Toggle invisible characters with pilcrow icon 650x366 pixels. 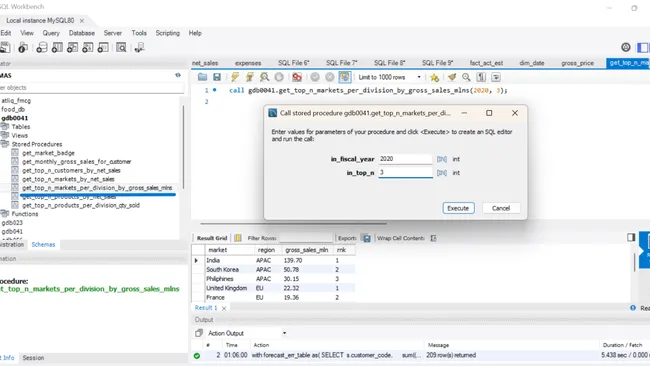pyautogui.click(x=481, y=77)
